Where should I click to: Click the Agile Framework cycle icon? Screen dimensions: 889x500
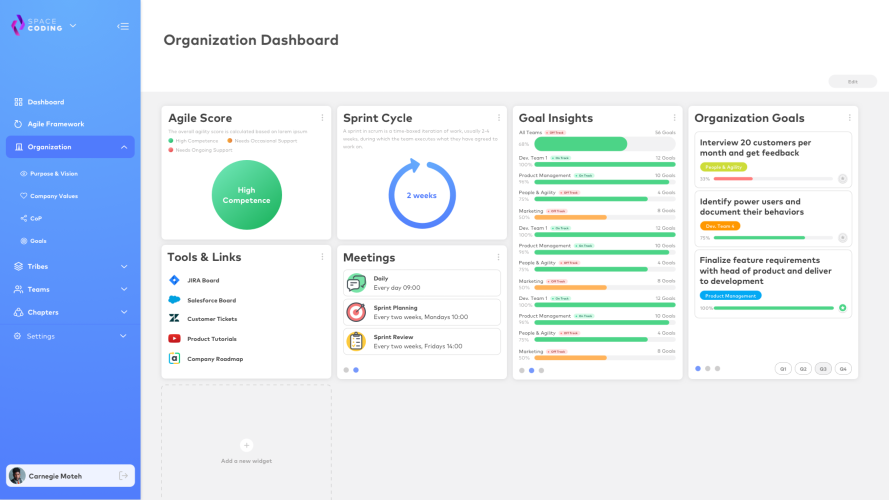[x=18, y=124]
